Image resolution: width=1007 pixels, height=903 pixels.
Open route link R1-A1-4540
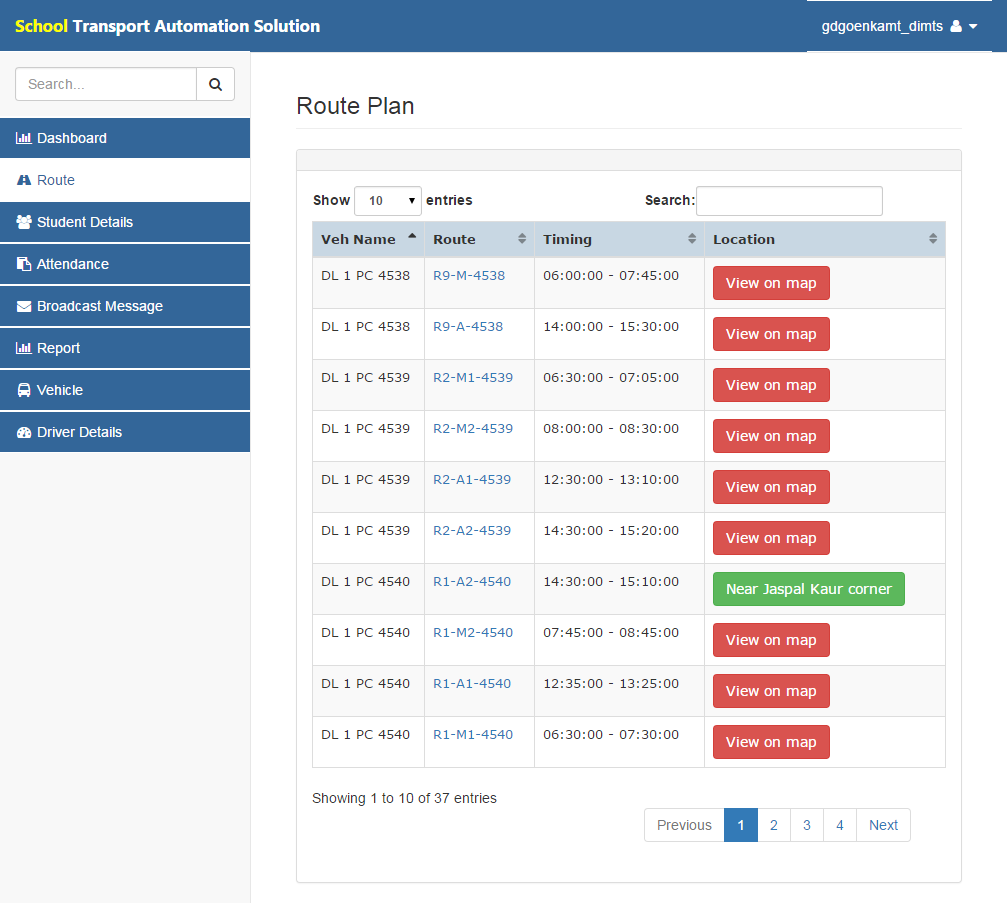472,683
